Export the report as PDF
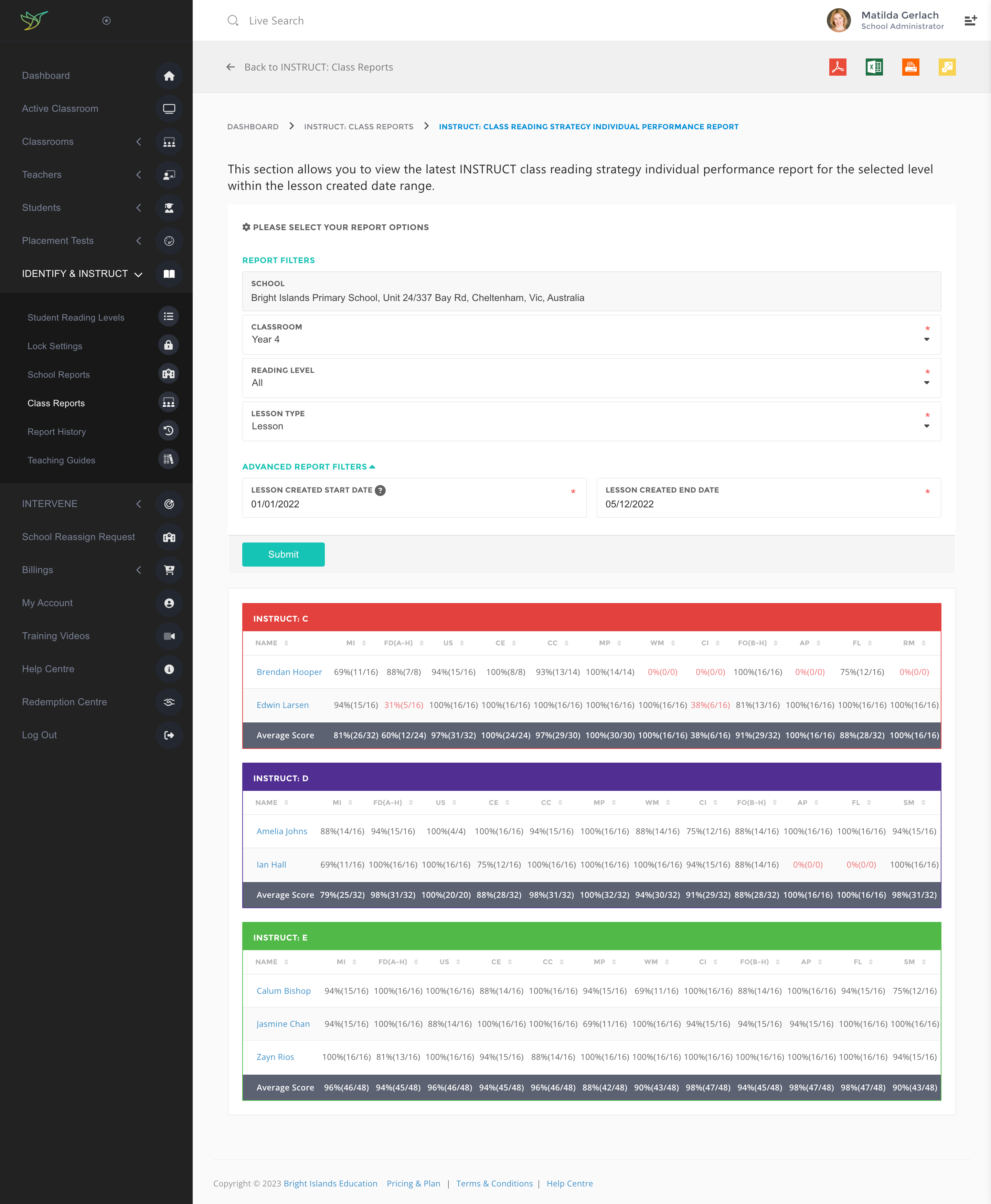Screen dimensions: 991x1204 (x=838, y=67)
